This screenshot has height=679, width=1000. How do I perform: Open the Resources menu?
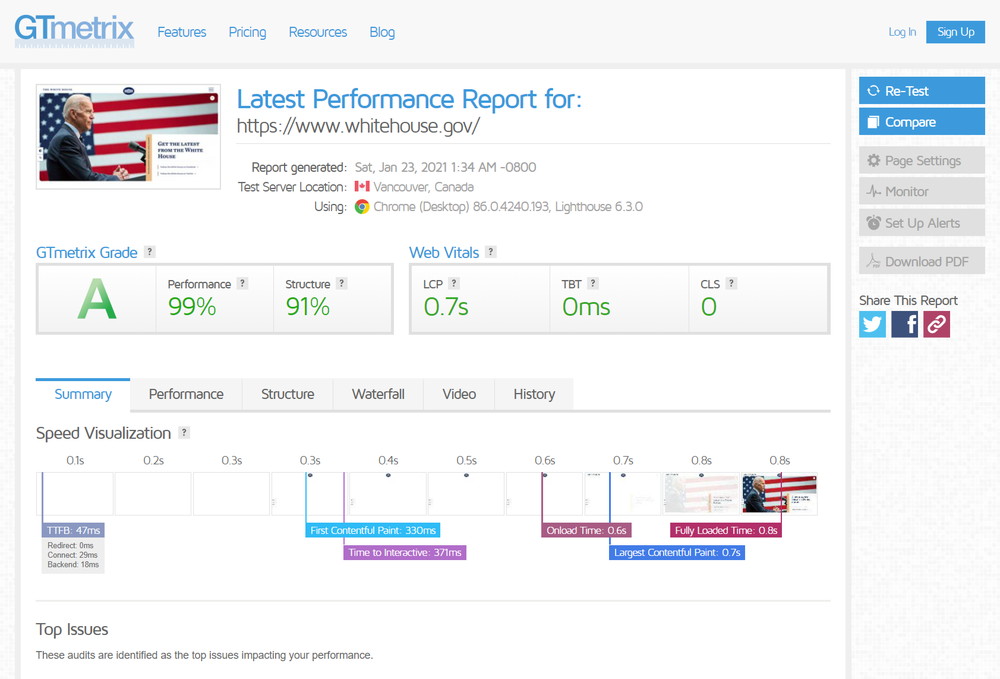(x=318, y=32)
